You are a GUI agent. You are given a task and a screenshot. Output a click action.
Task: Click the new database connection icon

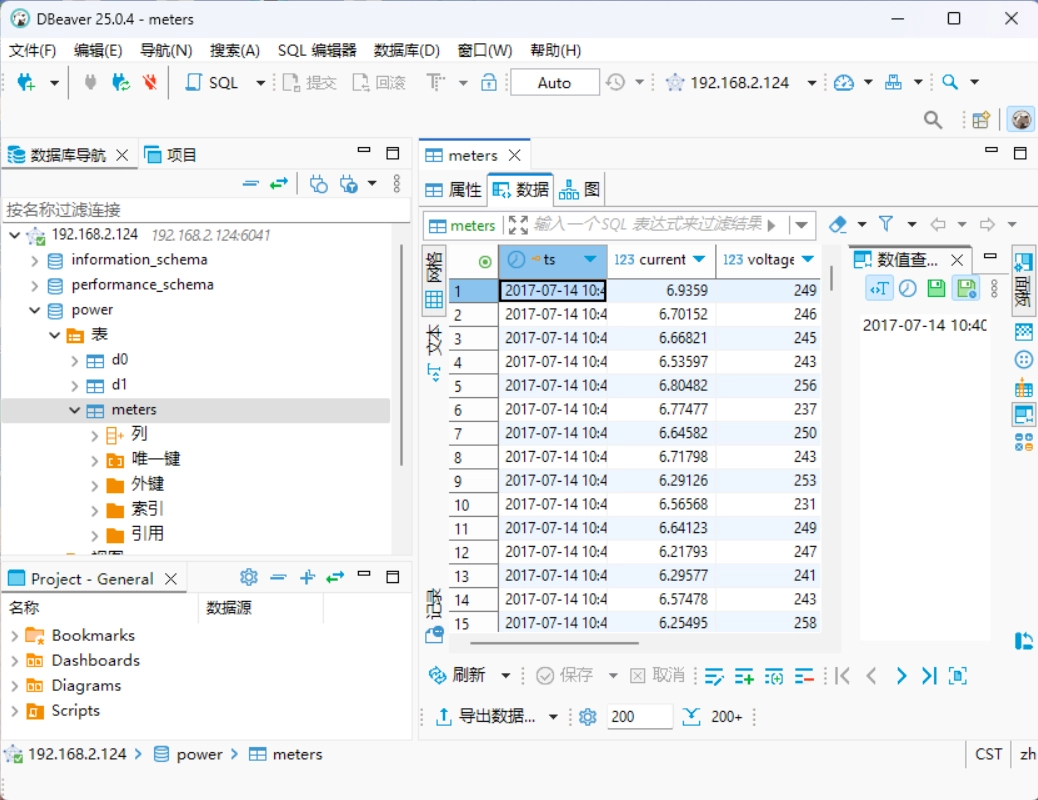pyautogui.click(x=26, y=83)
